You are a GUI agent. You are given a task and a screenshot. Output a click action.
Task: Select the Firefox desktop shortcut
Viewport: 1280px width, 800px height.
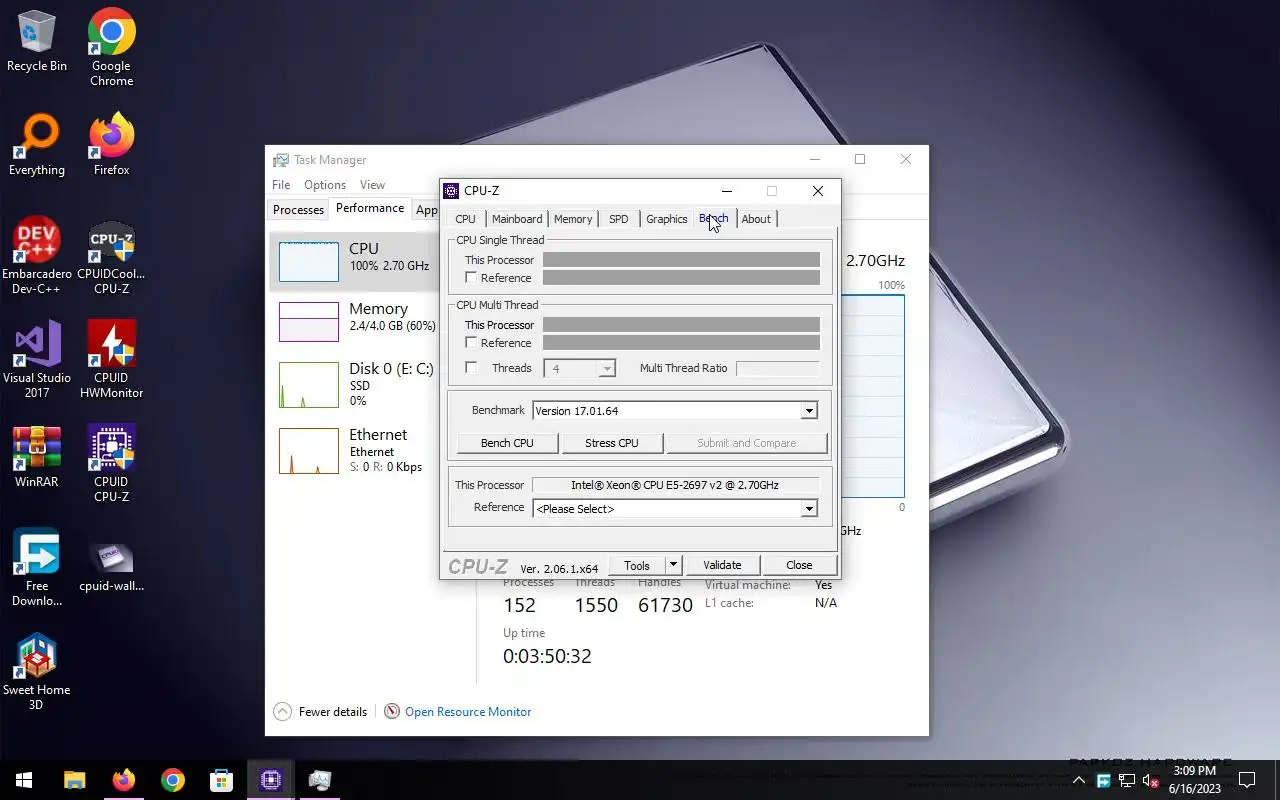111,145
